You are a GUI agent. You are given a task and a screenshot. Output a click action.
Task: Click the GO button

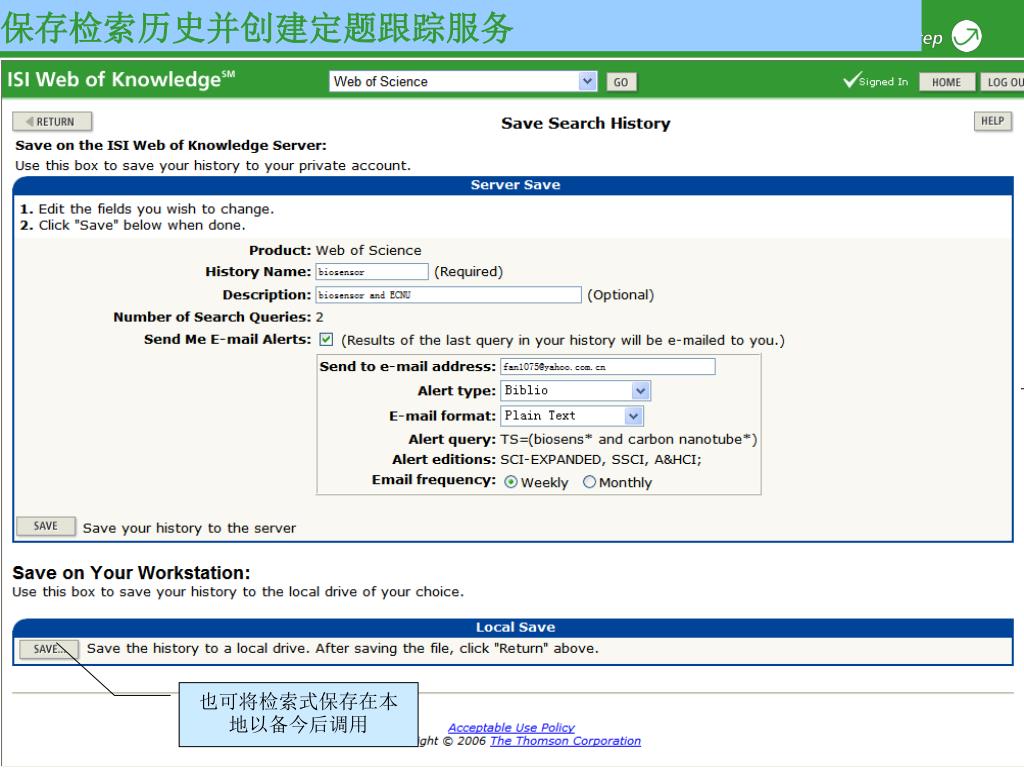pos(621,82)
